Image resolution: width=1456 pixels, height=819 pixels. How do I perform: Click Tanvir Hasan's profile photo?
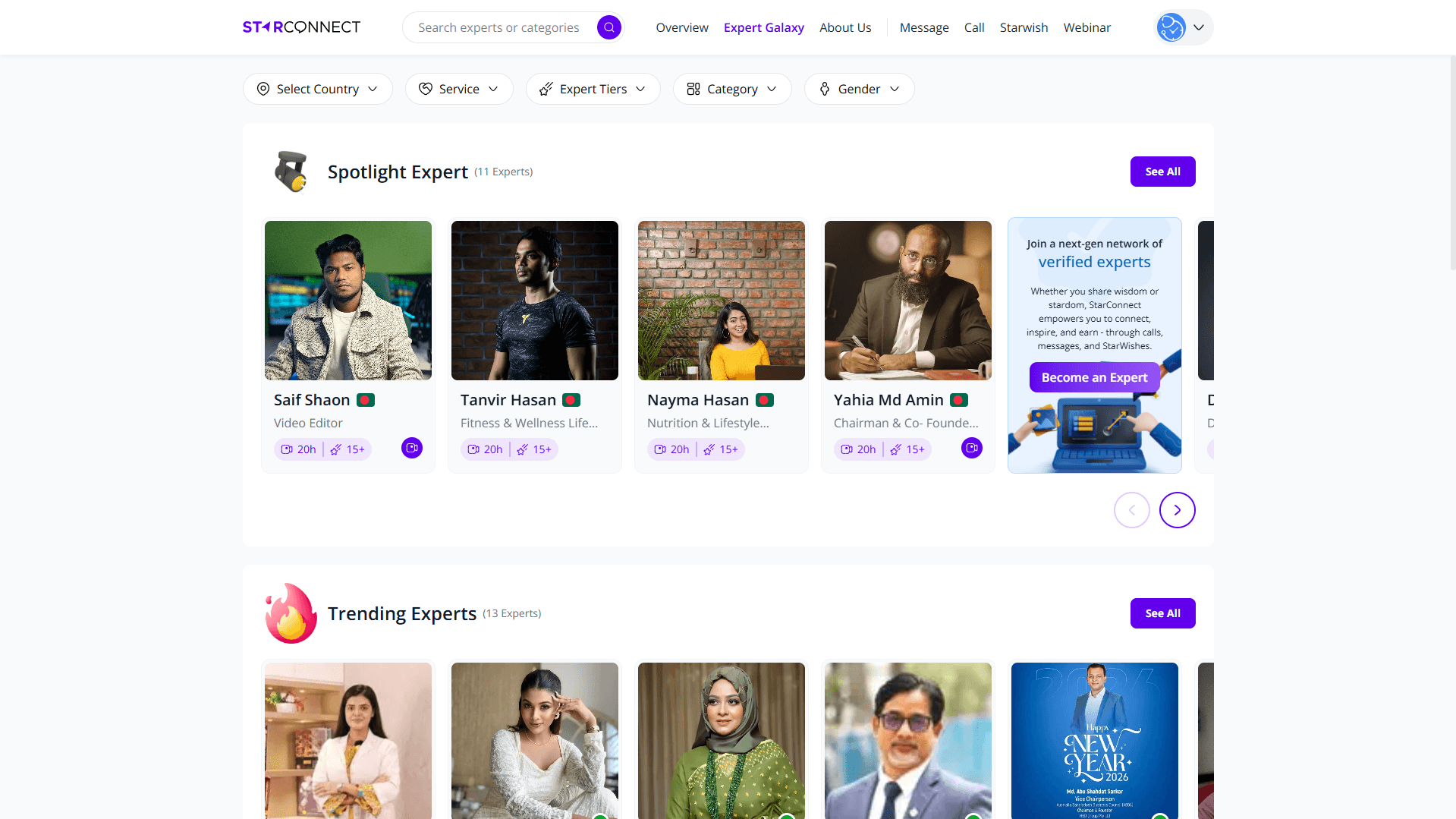(535, 301)
